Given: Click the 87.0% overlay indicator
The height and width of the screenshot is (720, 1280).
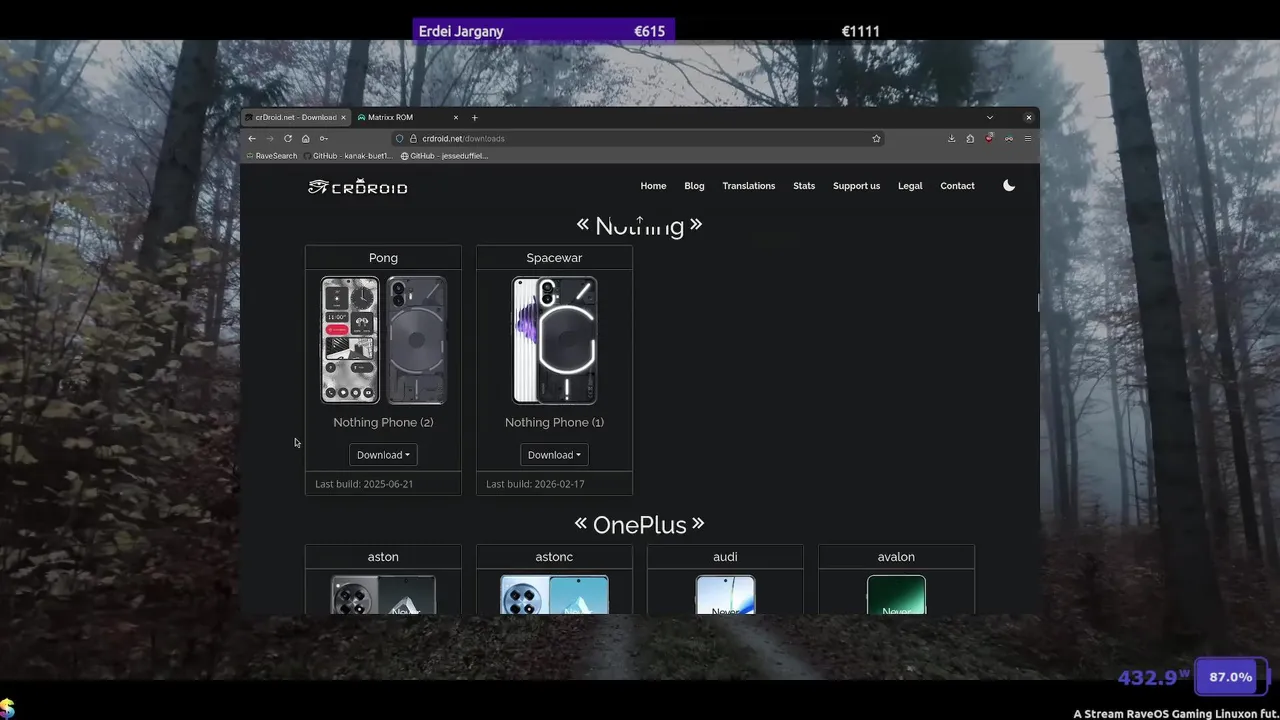Looking at the screenshot, I should point(1231,677).
